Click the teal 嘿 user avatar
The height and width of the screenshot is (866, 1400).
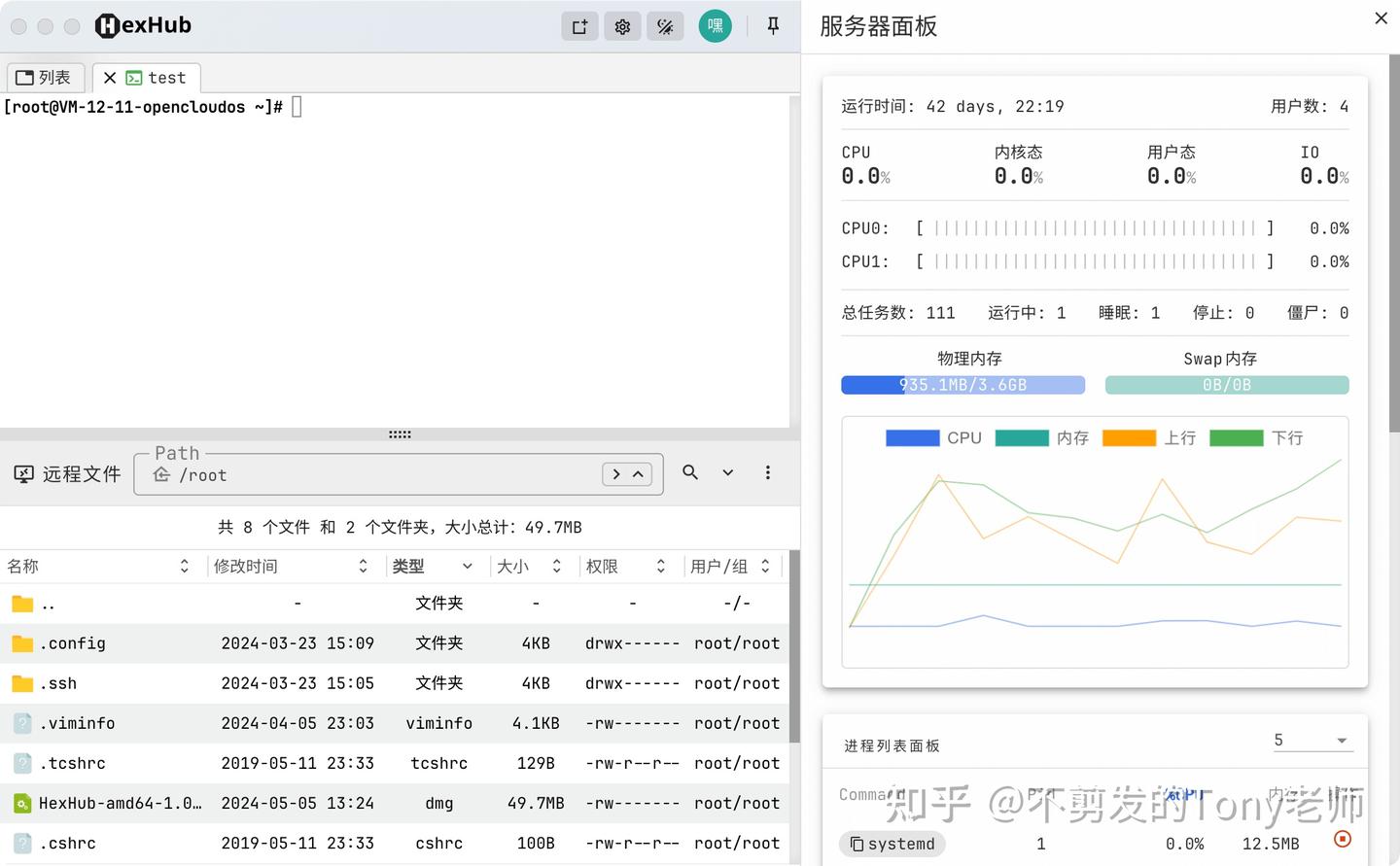coord(715,26)
